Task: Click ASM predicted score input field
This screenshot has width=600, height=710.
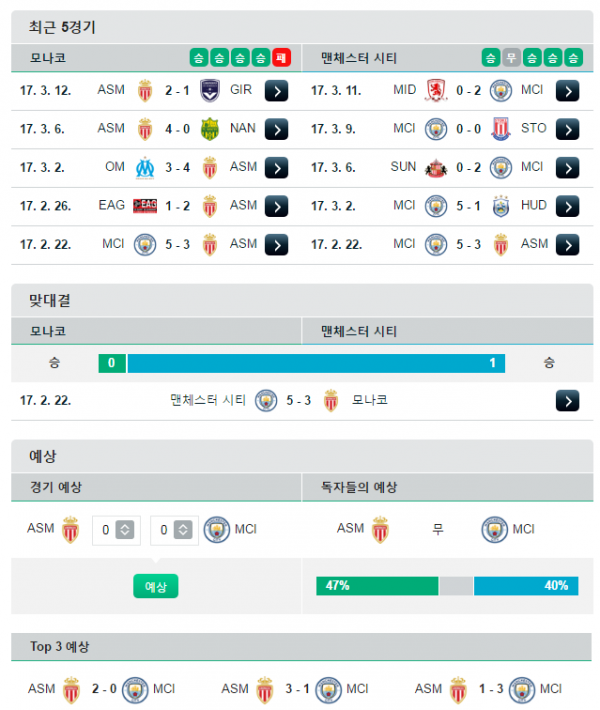Action: click(116, 530)
